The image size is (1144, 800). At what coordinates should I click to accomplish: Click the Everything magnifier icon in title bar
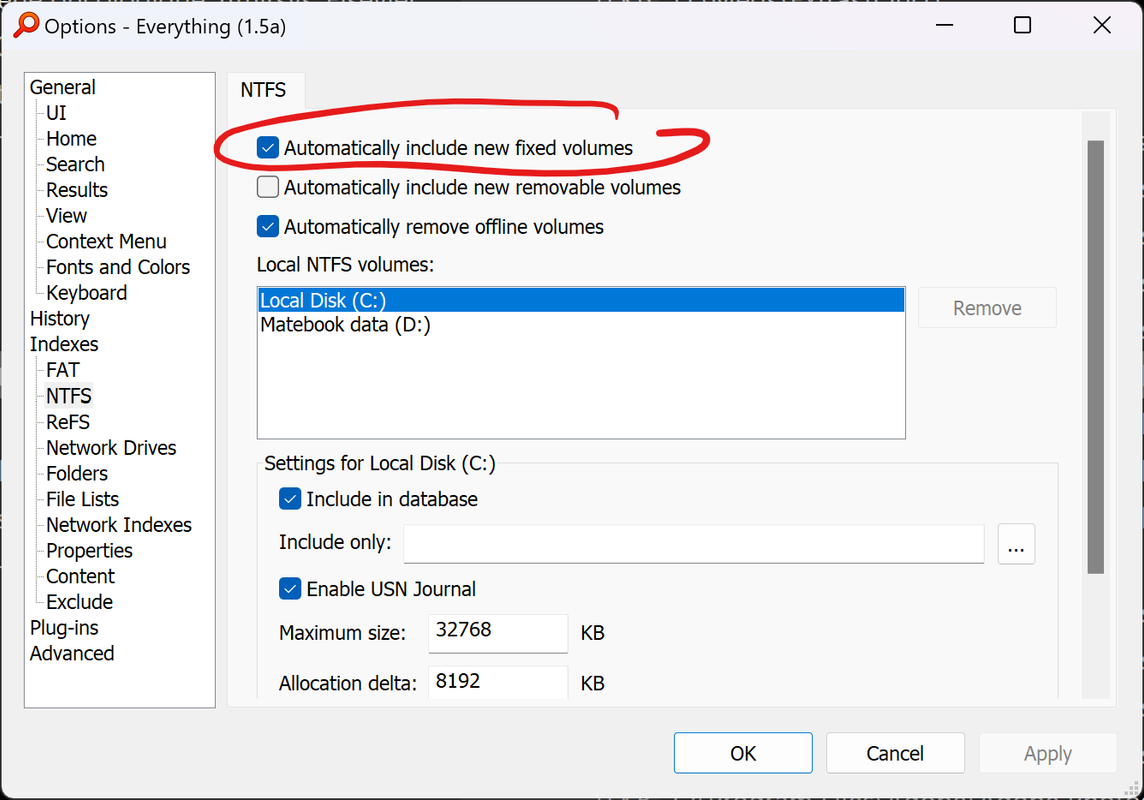coord(26,26)
